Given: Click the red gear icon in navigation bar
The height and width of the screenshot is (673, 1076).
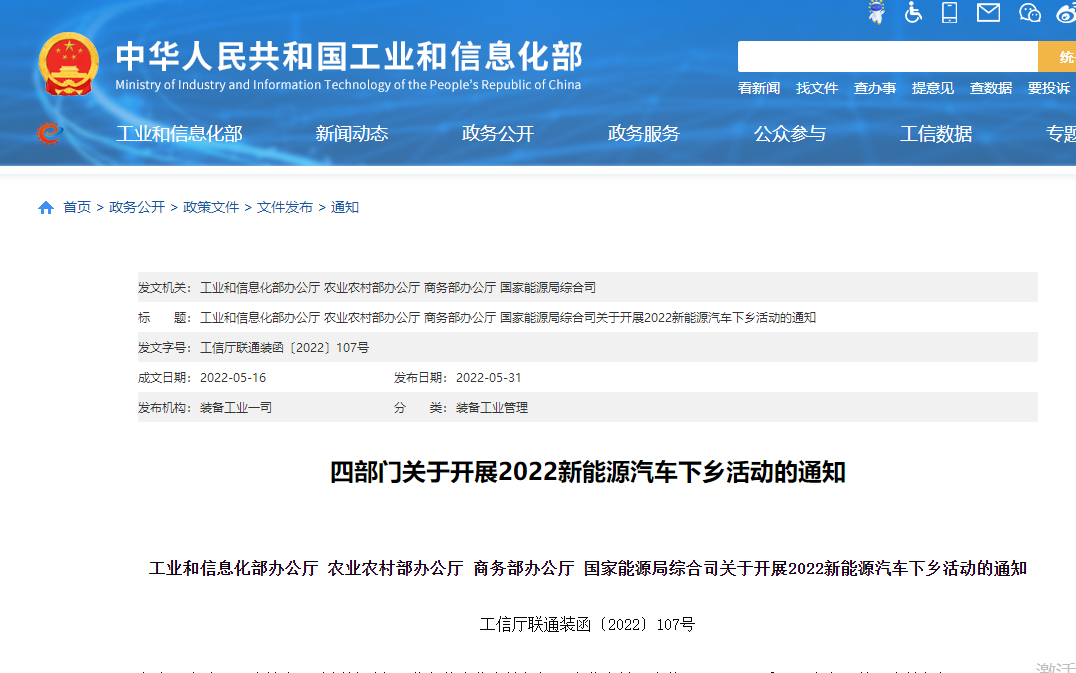Looking at the screenshot, I should point(49,133).
